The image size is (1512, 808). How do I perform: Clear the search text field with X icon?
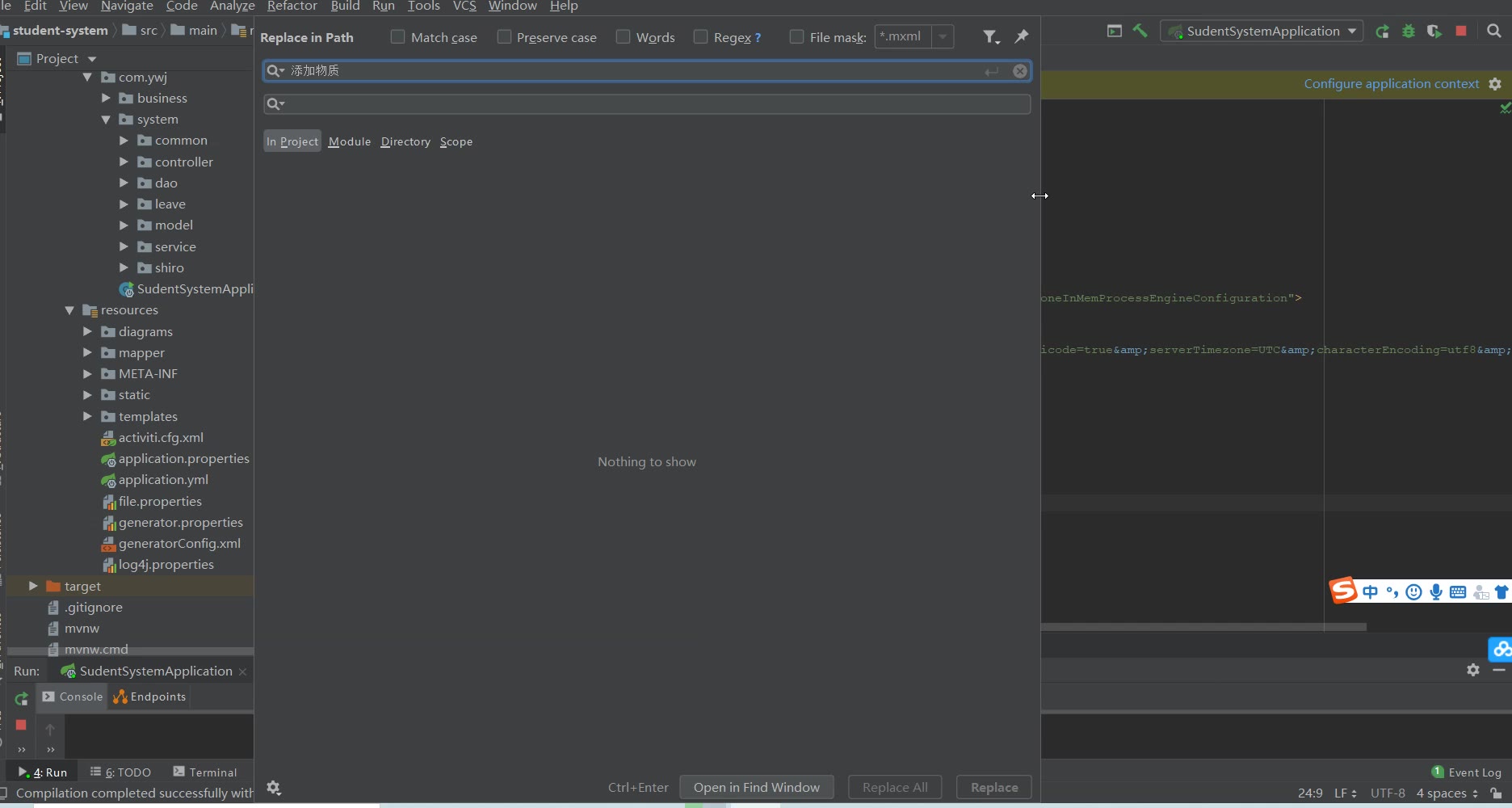(x=1020, y=71)
